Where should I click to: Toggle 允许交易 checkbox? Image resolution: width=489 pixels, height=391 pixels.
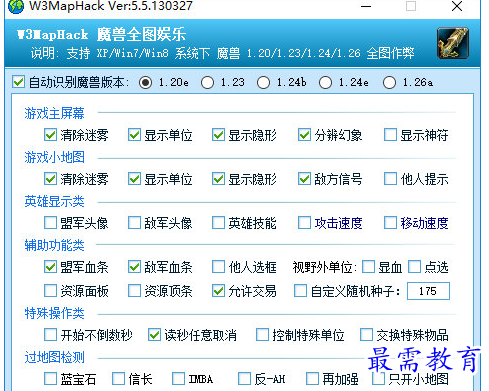(218, 291)
